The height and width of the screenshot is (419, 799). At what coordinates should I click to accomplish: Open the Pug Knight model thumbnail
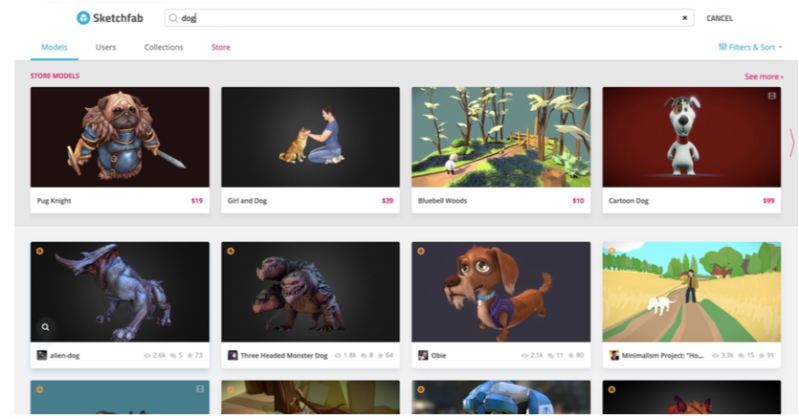(120, 137)
